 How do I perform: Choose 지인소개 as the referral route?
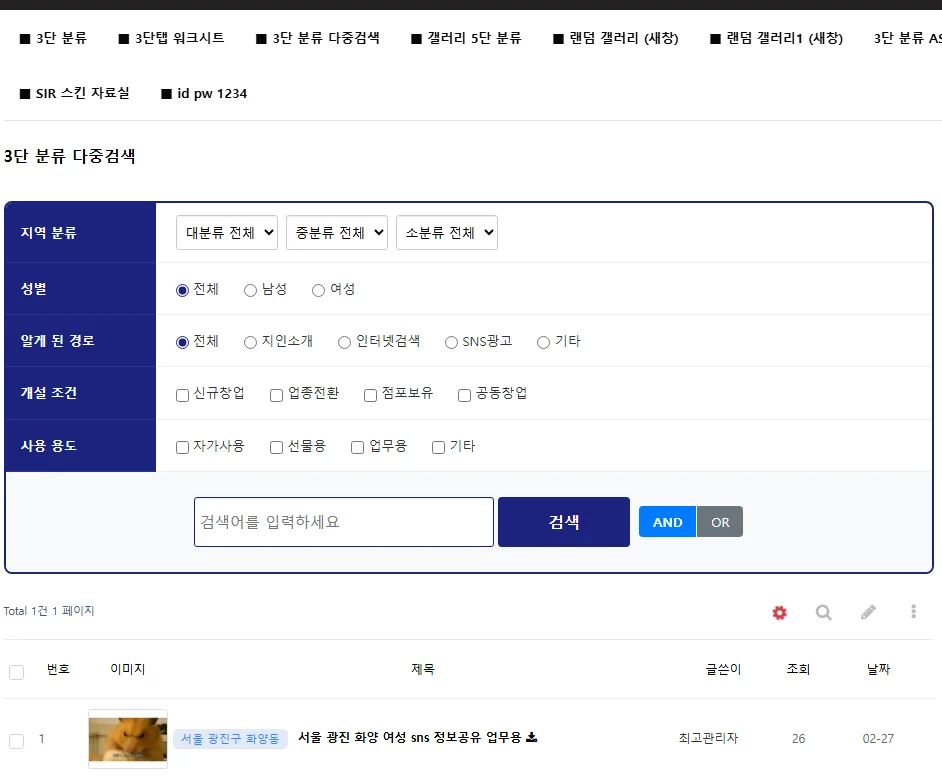[x=251, y=342]
